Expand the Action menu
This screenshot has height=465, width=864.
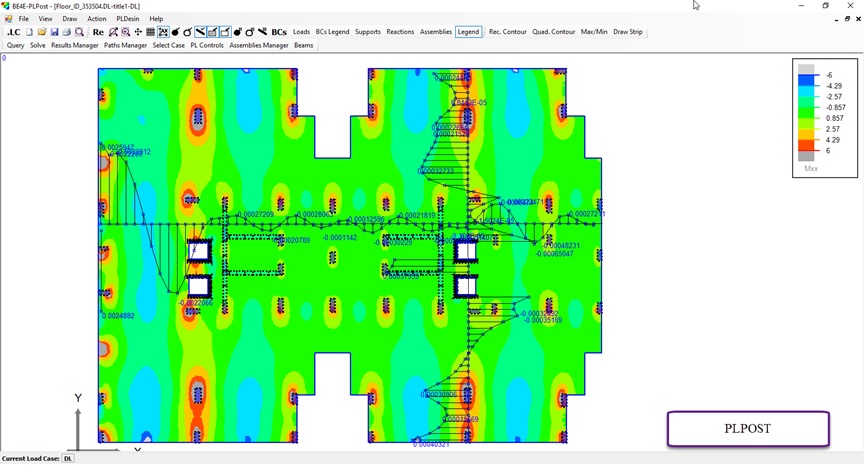pyautogui.click(x=97, y=19)
